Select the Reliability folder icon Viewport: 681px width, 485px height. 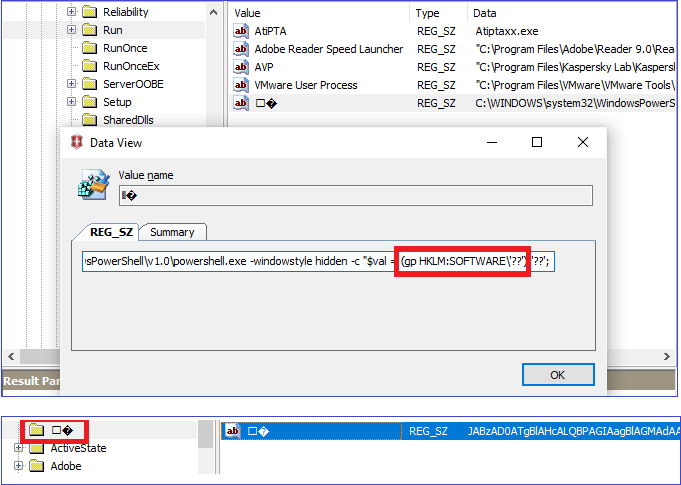(x=89, y=12)
